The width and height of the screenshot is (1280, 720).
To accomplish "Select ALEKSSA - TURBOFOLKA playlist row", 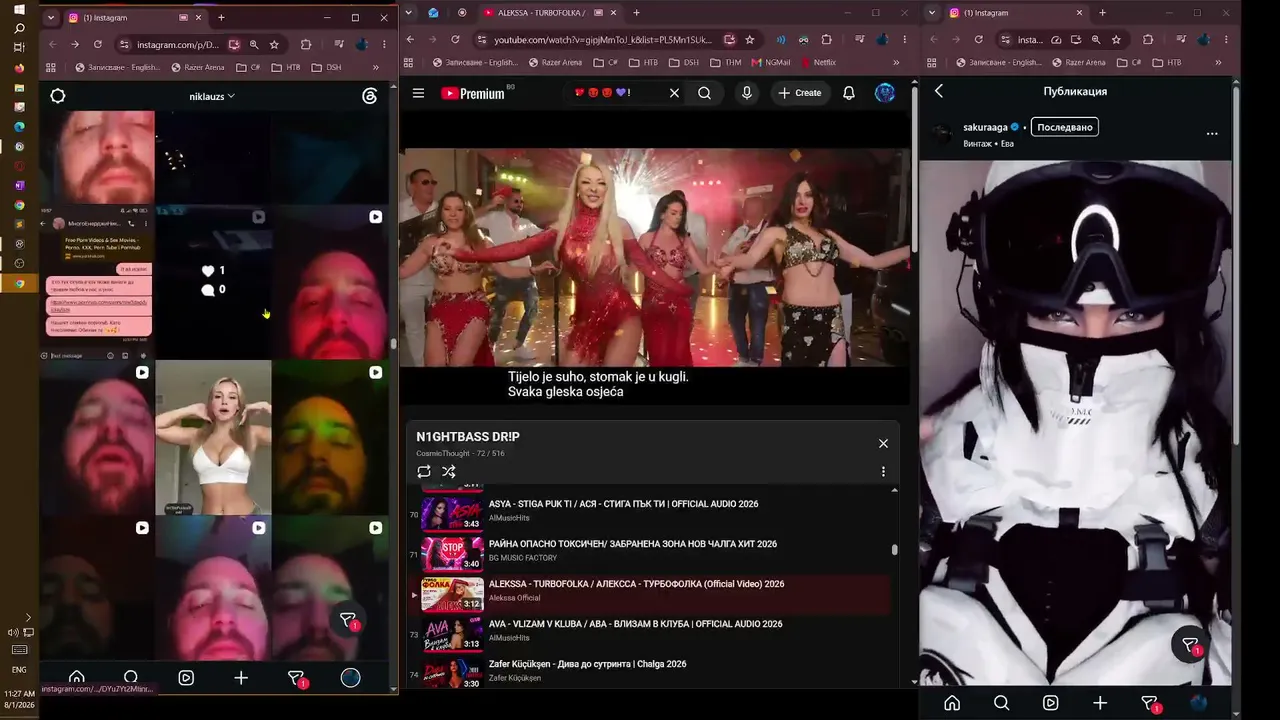I will coord(648,594).
